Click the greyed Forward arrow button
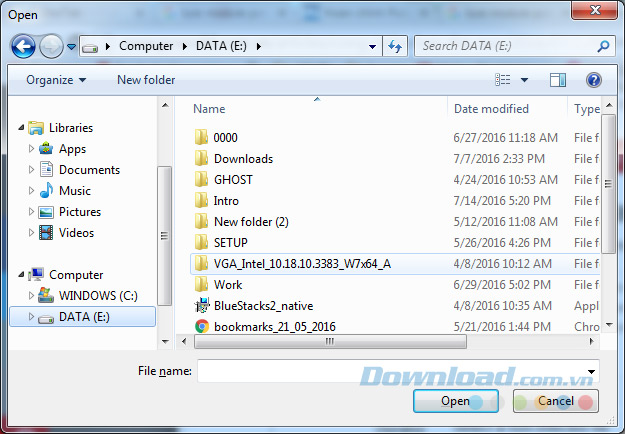625x434 pixels. (x=51, y=47)
